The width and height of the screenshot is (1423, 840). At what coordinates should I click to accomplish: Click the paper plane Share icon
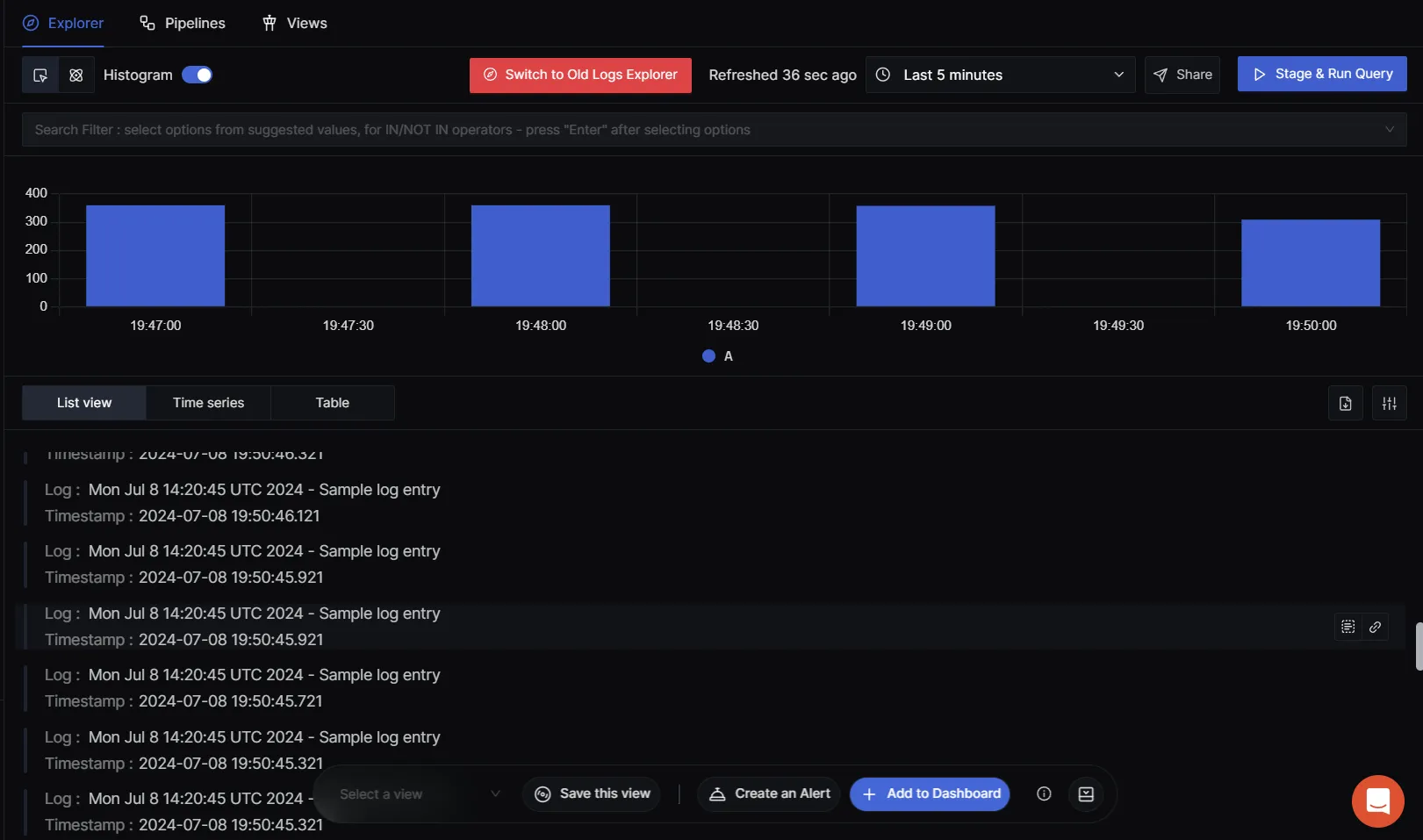(1161, 75)
